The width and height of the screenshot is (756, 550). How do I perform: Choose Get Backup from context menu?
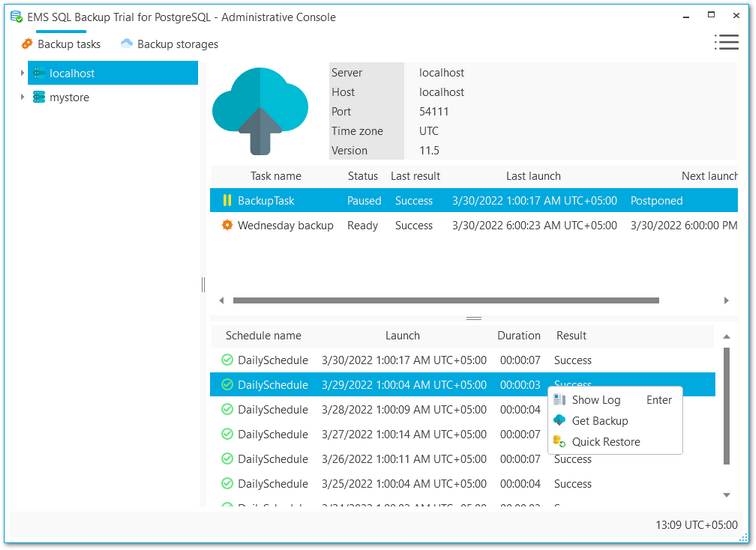click(615, 421)
